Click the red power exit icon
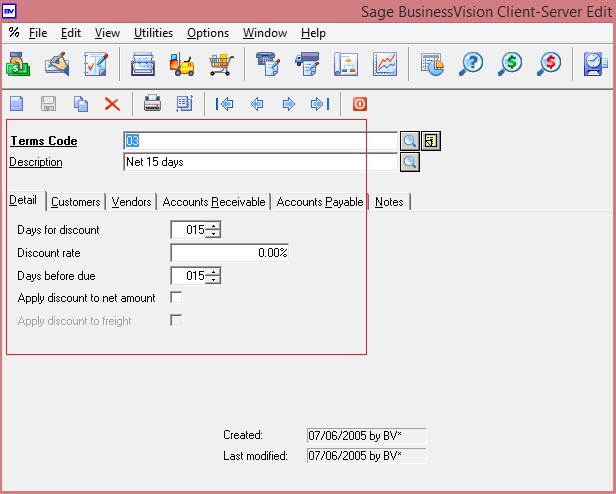 (x=360, y=104)
